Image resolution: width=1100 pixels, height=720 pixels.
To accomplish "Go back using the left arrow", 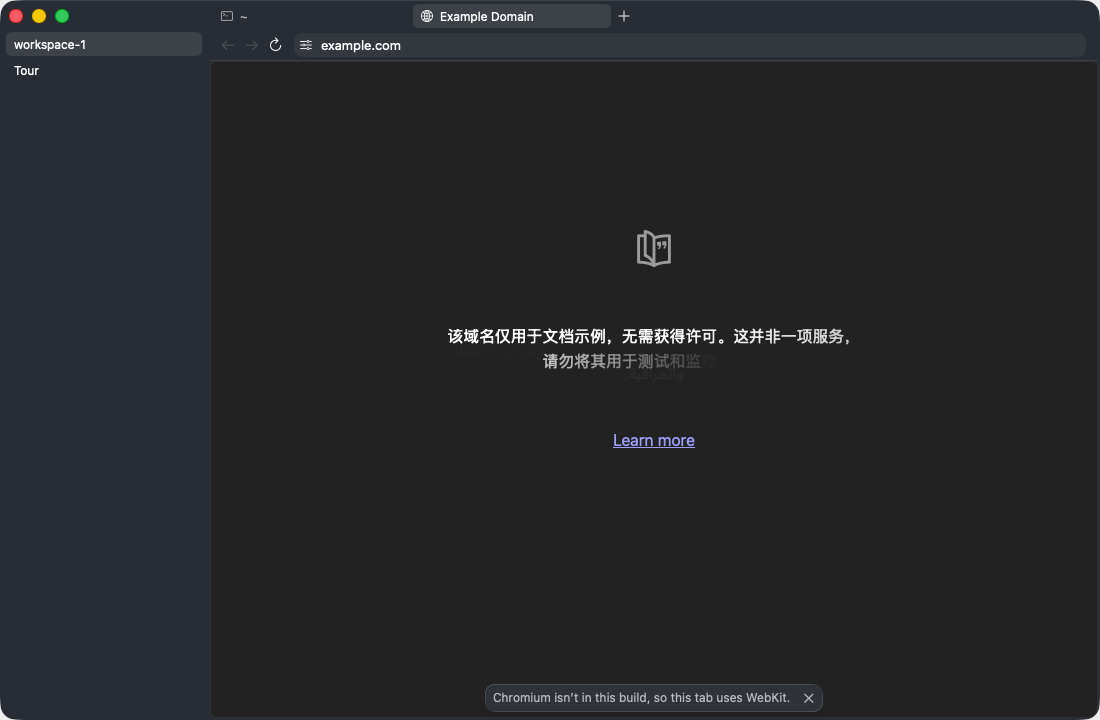I will click(227, 45).
